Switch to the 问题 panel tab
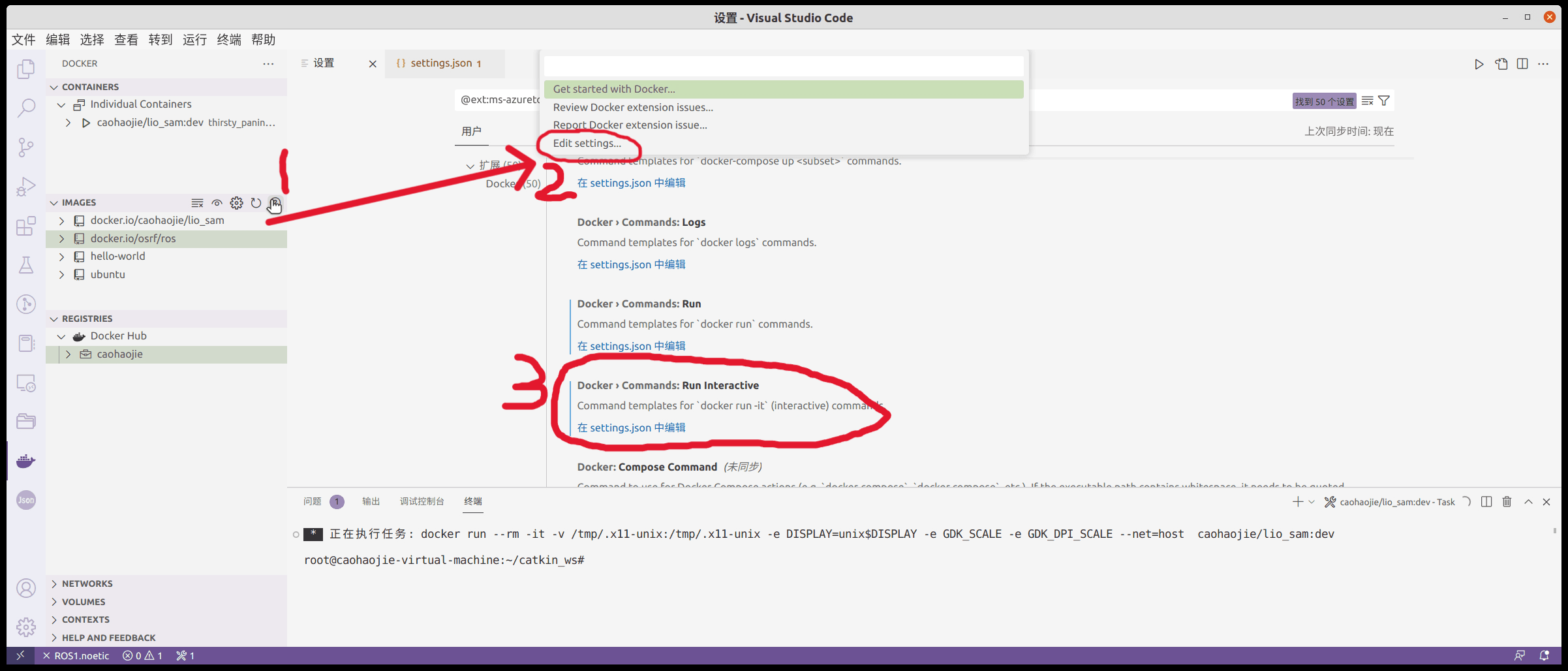 pyautogui.click(x=313, y=501)
